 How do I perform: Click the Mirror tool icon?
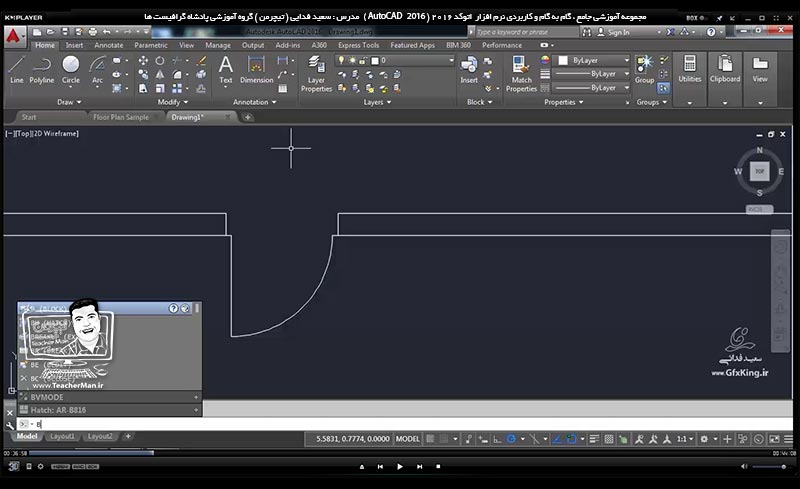[x=160, y=75]
